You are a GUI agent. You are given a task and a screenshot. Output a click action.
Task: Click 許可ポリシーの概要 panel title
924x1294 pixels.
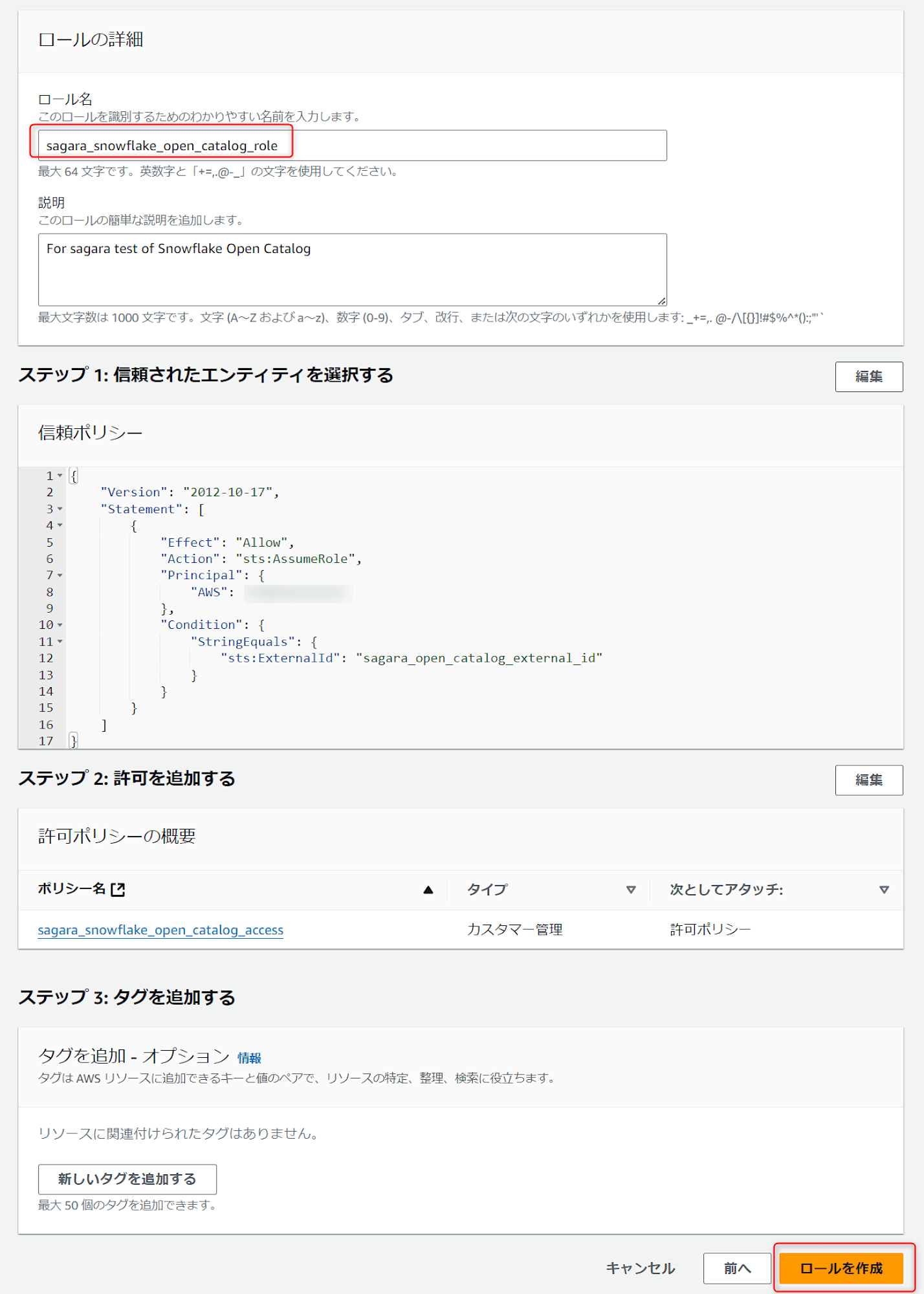(116, 837)
